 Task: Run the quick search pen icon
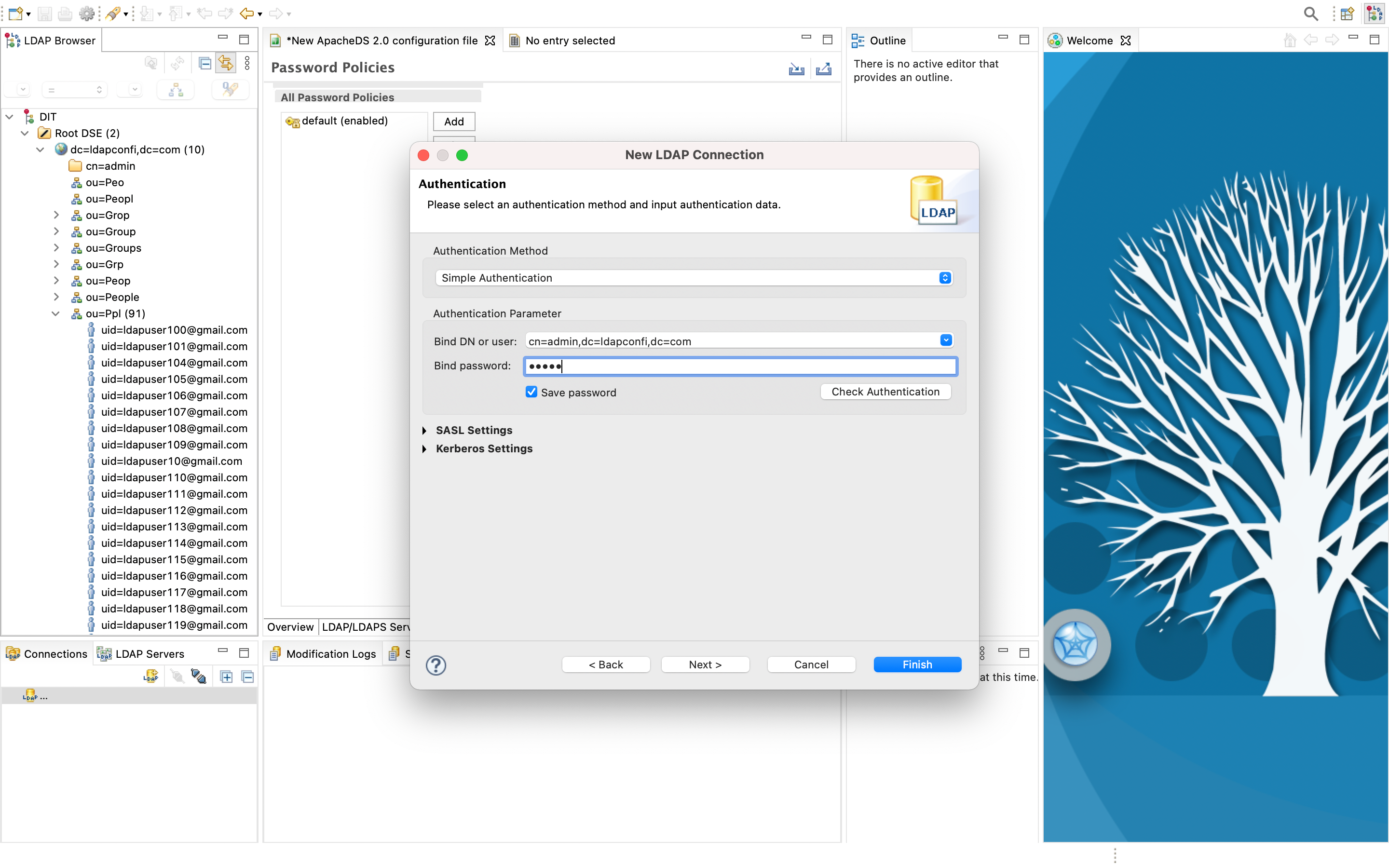[x=230, y=90]
